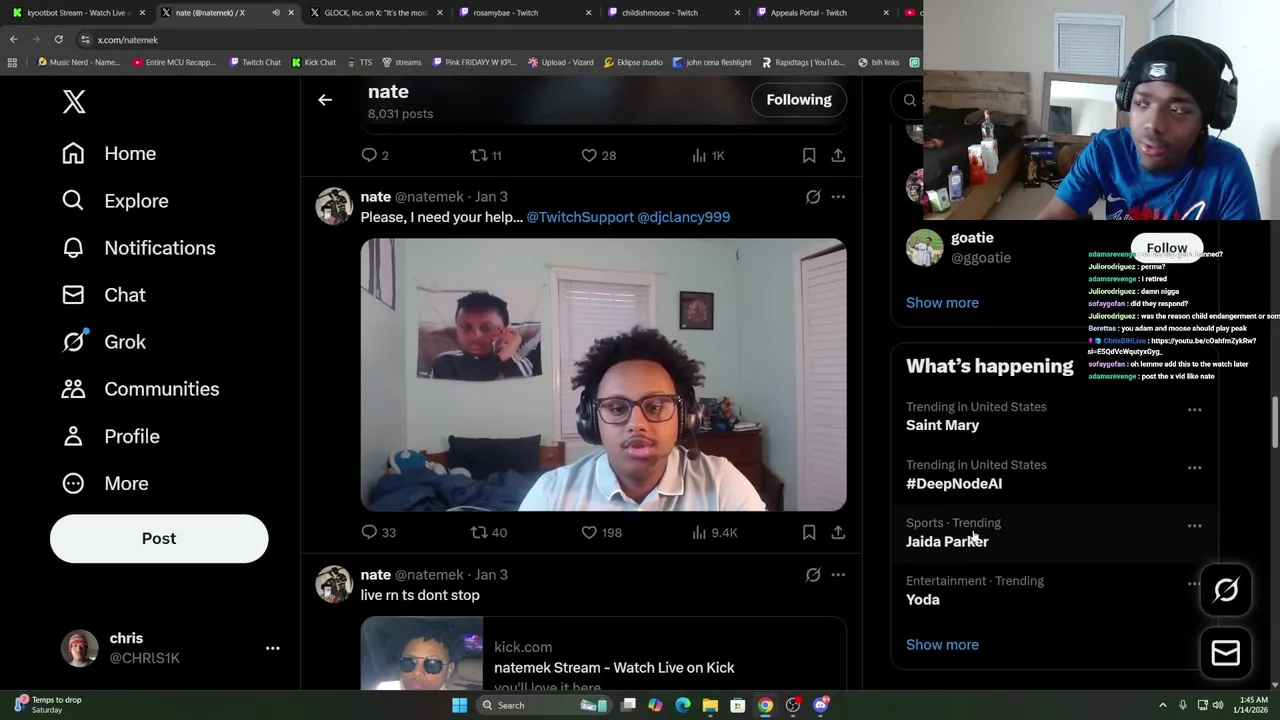Open more options on 'Please, I need your help' post

click(838, 197)
